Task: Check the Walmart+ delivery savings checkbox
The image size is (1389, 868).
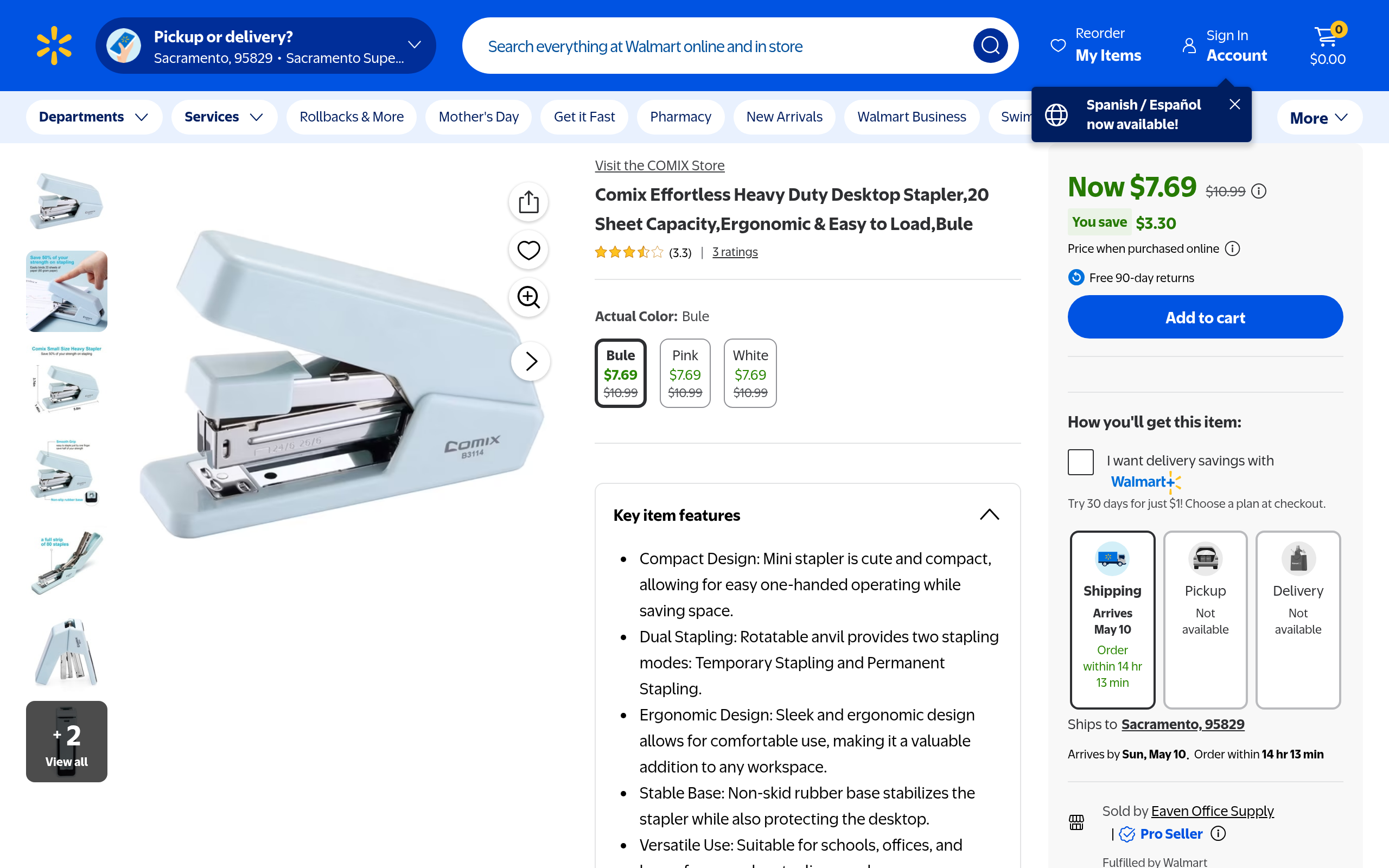Action: (1081, 462)
